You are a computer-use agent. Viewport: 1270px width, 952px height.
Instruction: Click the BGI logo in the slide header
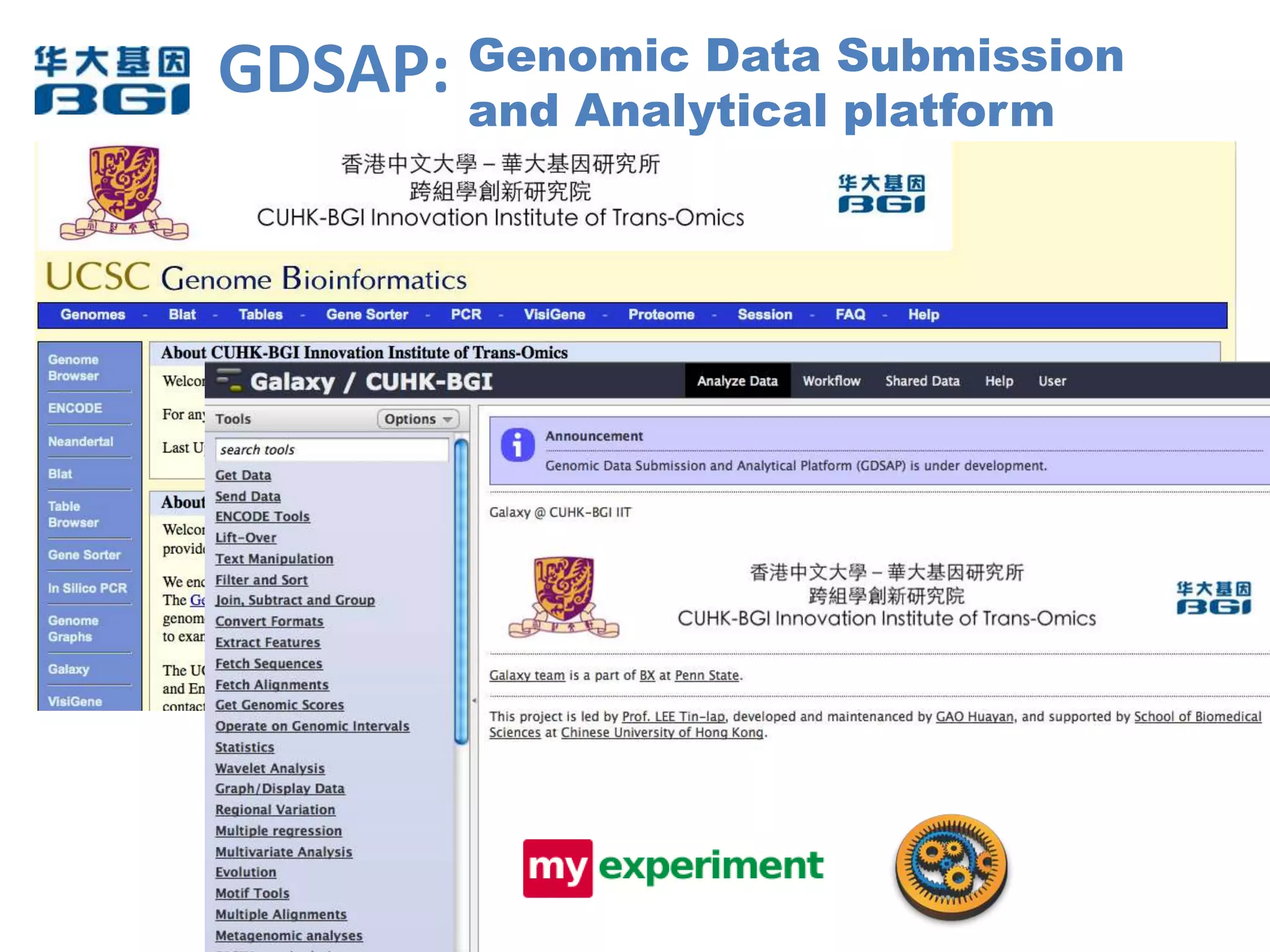(x=112, y=80)
